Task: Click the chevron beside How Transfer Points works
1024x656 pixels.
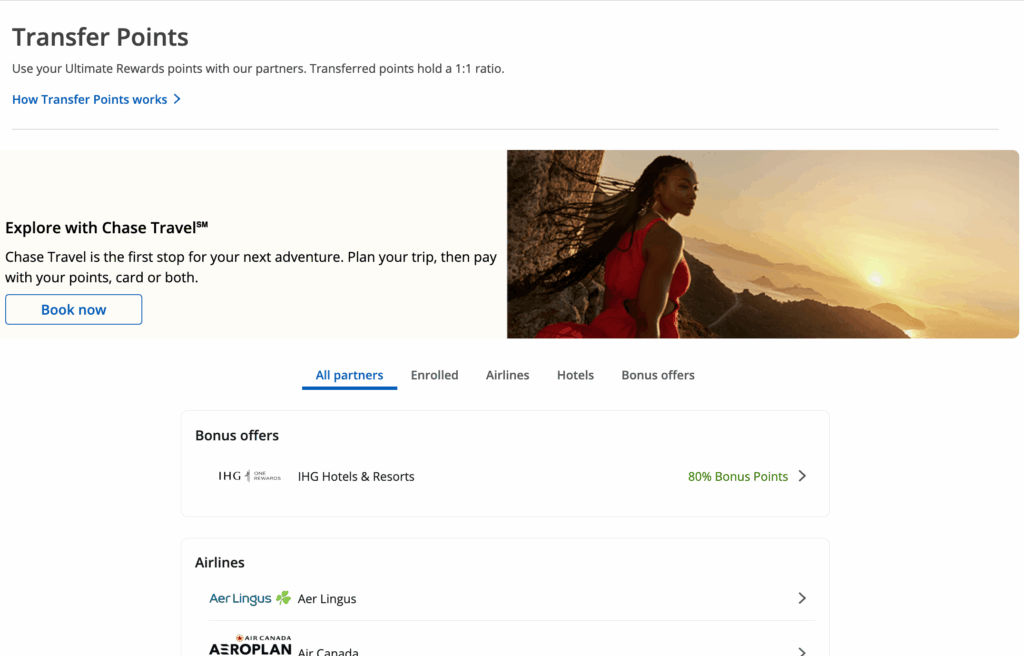Action: pos(177,99)
